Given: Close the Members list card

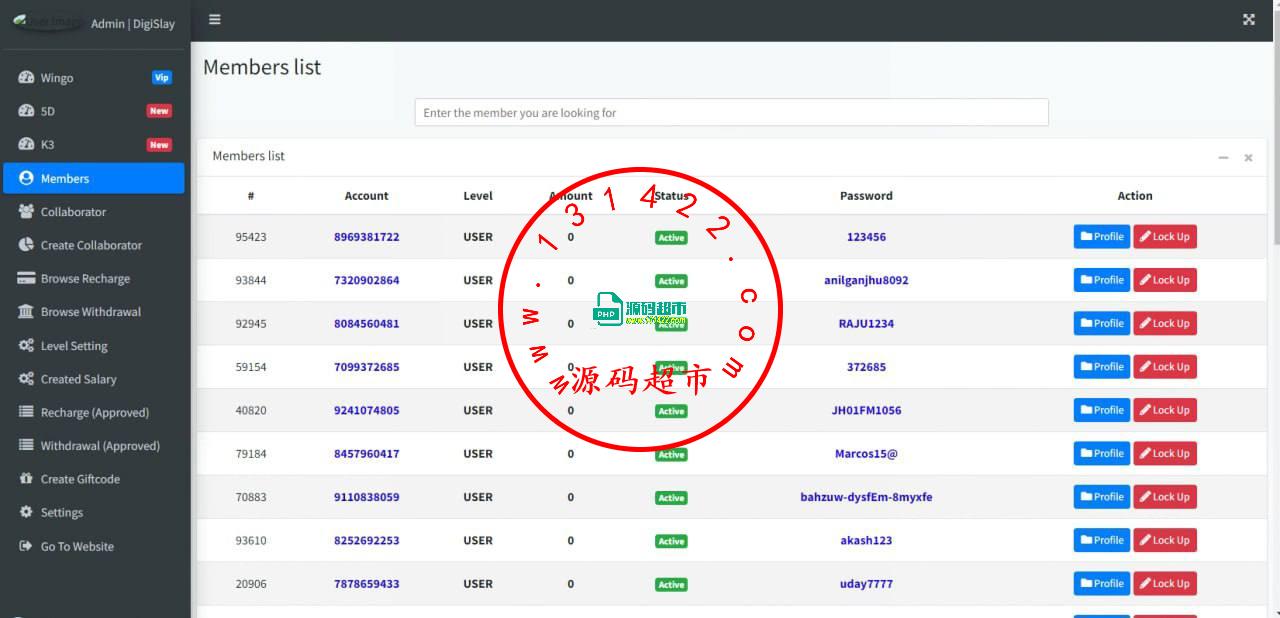Looking at the screenshot, I should click(1248, 158).
